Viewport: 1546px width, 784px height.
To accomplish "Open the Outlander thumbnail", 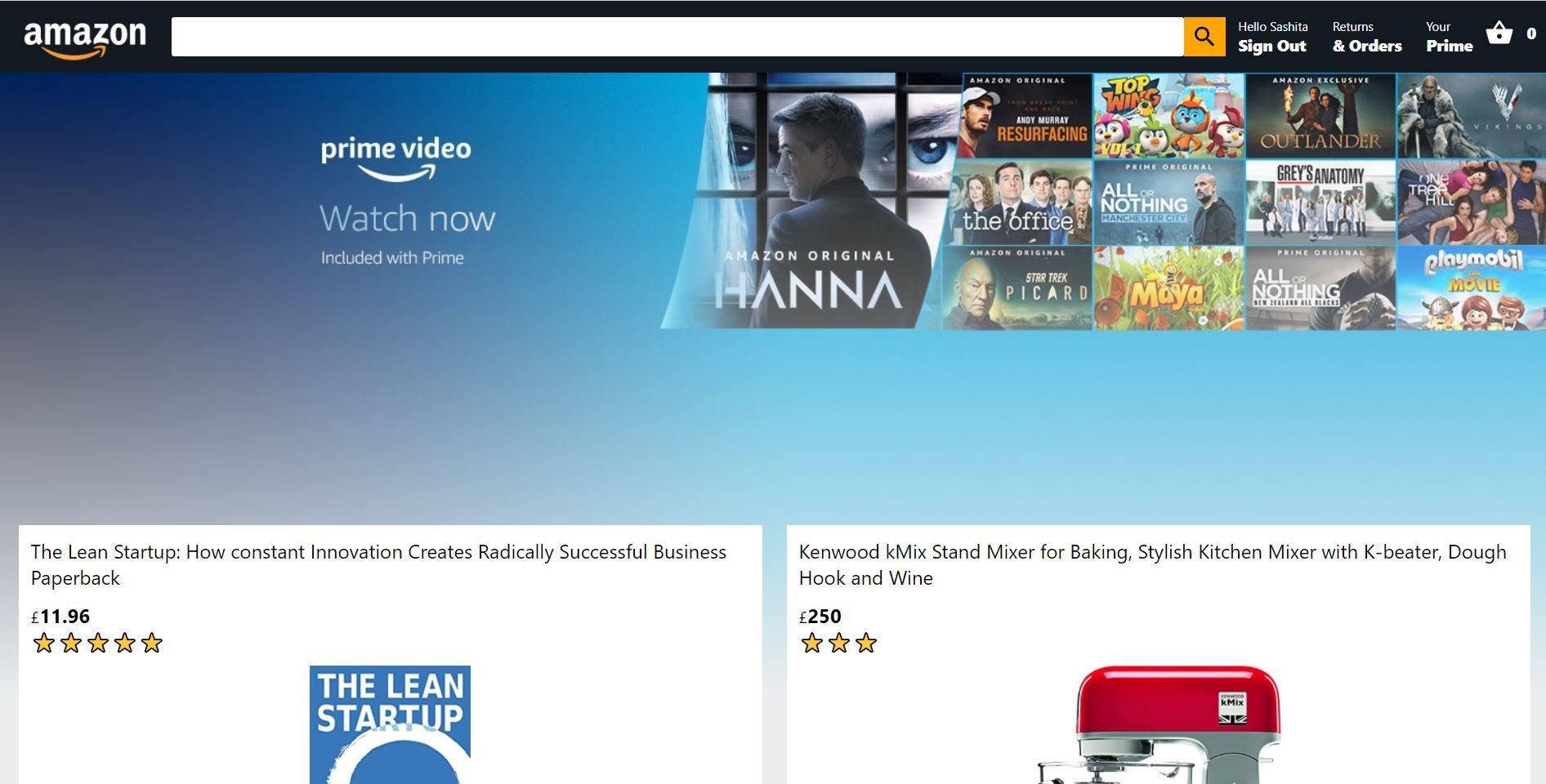I will pos(1320,116).
